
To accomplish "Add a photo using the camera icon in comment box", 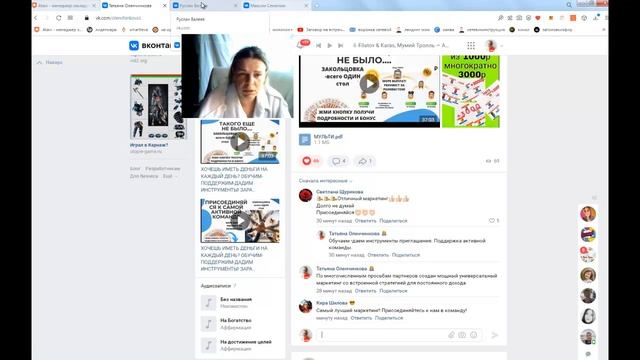I will (x=462, y=335).
